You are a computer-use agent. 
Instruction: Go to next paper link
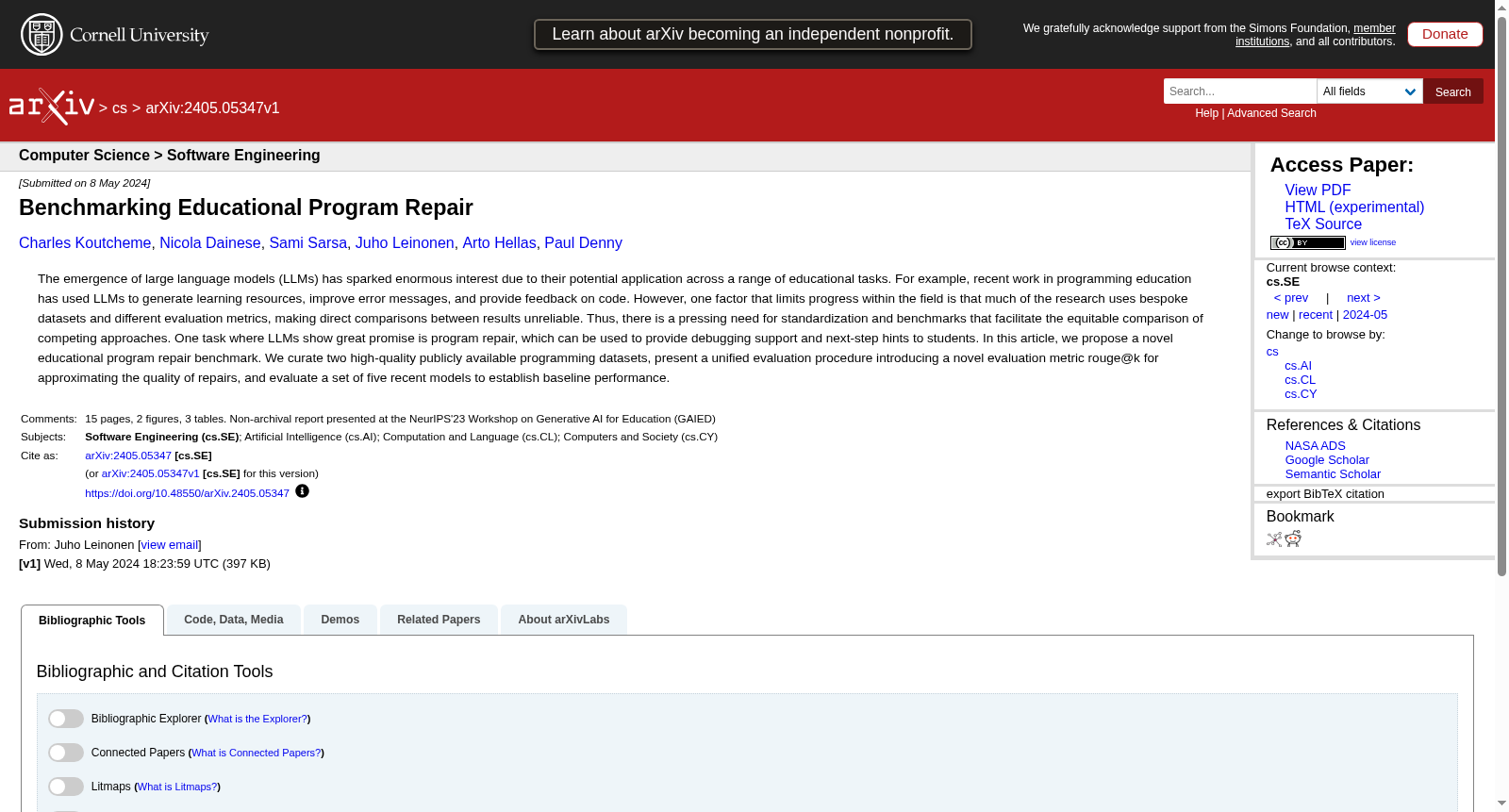(x=1363, y=298)
